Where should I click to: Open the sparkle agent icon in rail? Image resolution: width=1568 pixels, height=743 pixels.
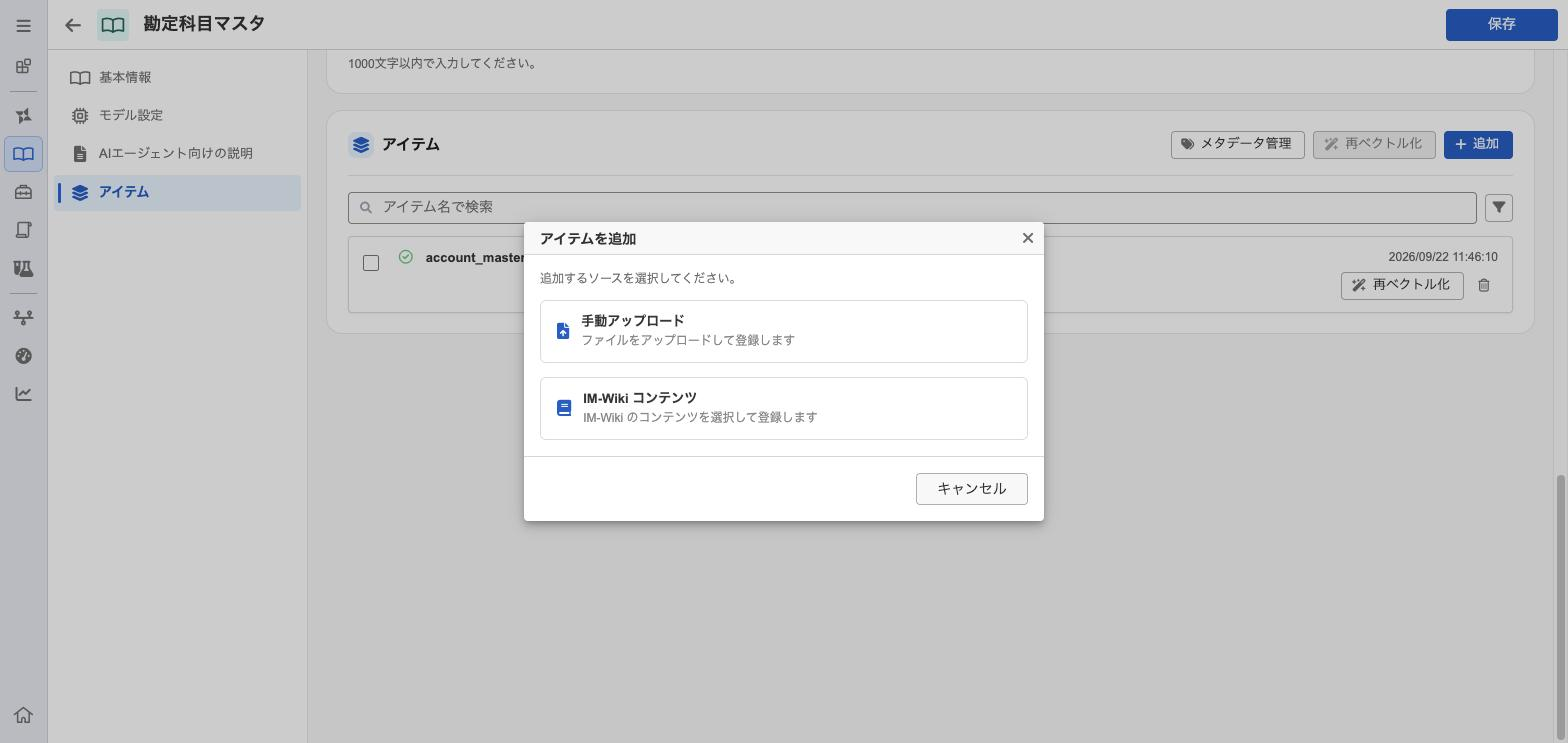tap(23, 116)
